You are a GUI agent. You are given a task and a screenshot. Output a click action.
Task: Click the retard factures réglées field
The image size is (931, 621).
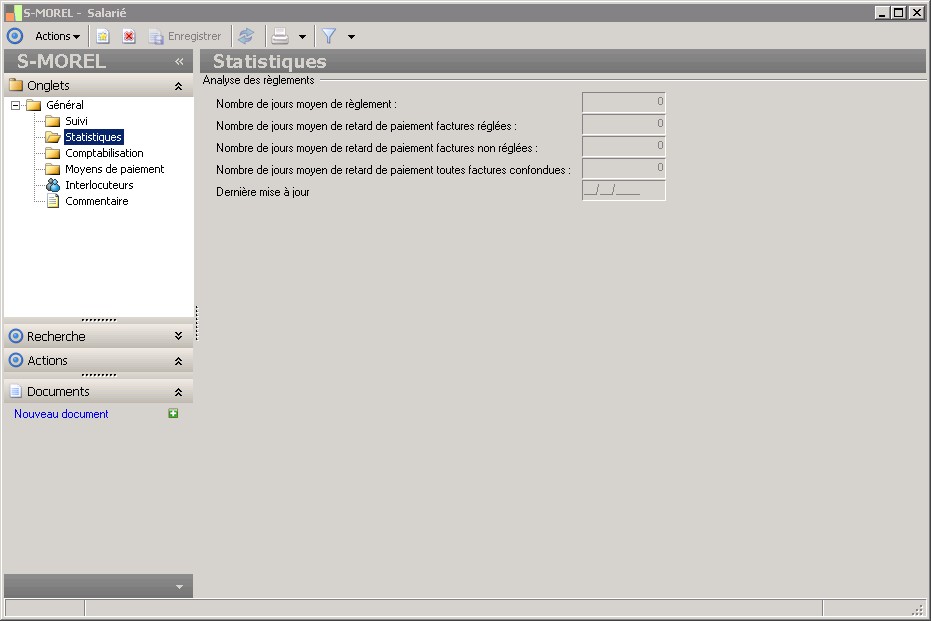pos(623,124)
